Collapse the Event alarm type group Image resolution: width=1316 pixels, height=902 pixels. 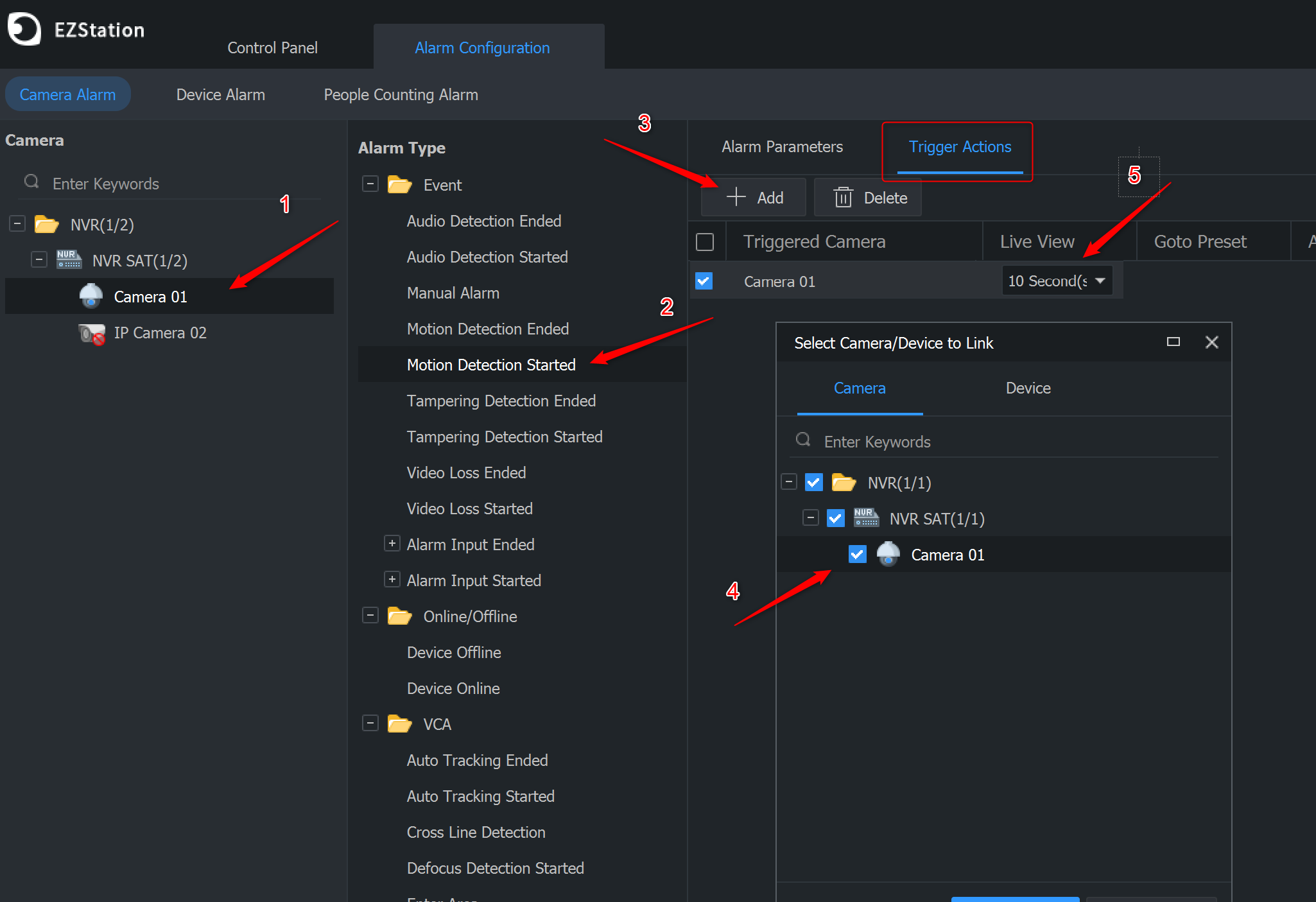[x=370, y=184]
